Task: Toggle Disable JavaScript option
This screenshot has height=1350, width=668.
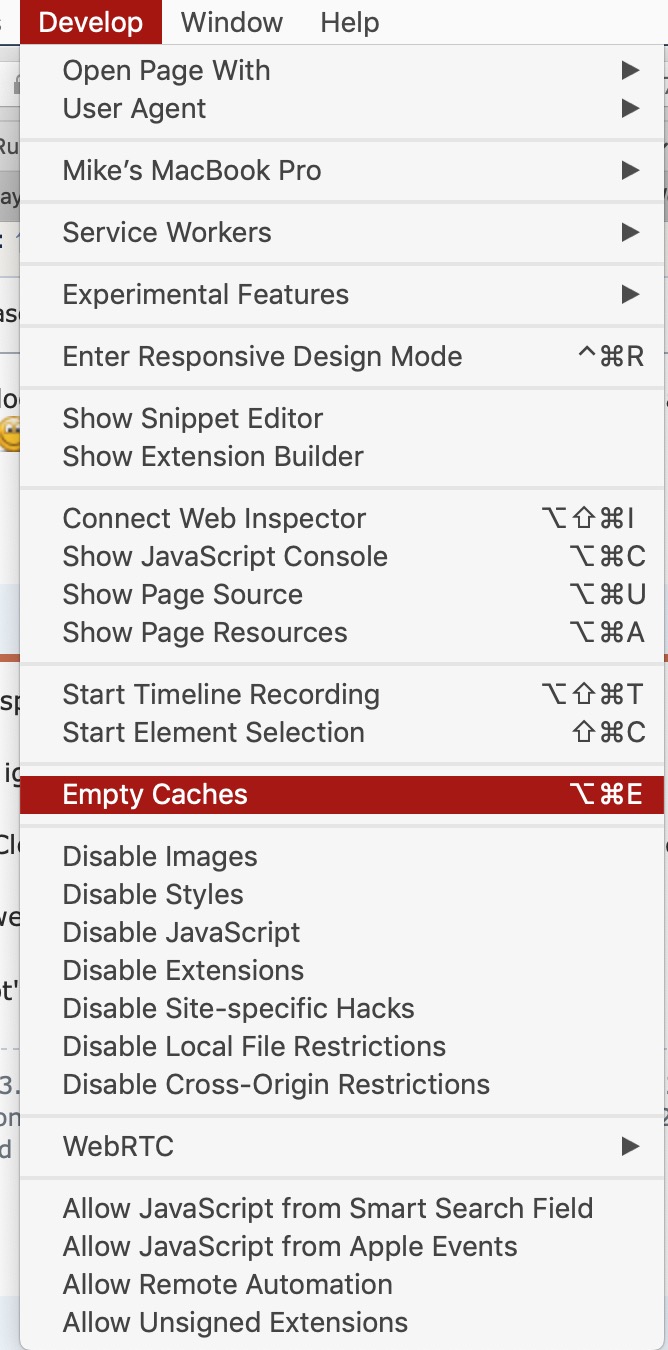Action: 342,933
